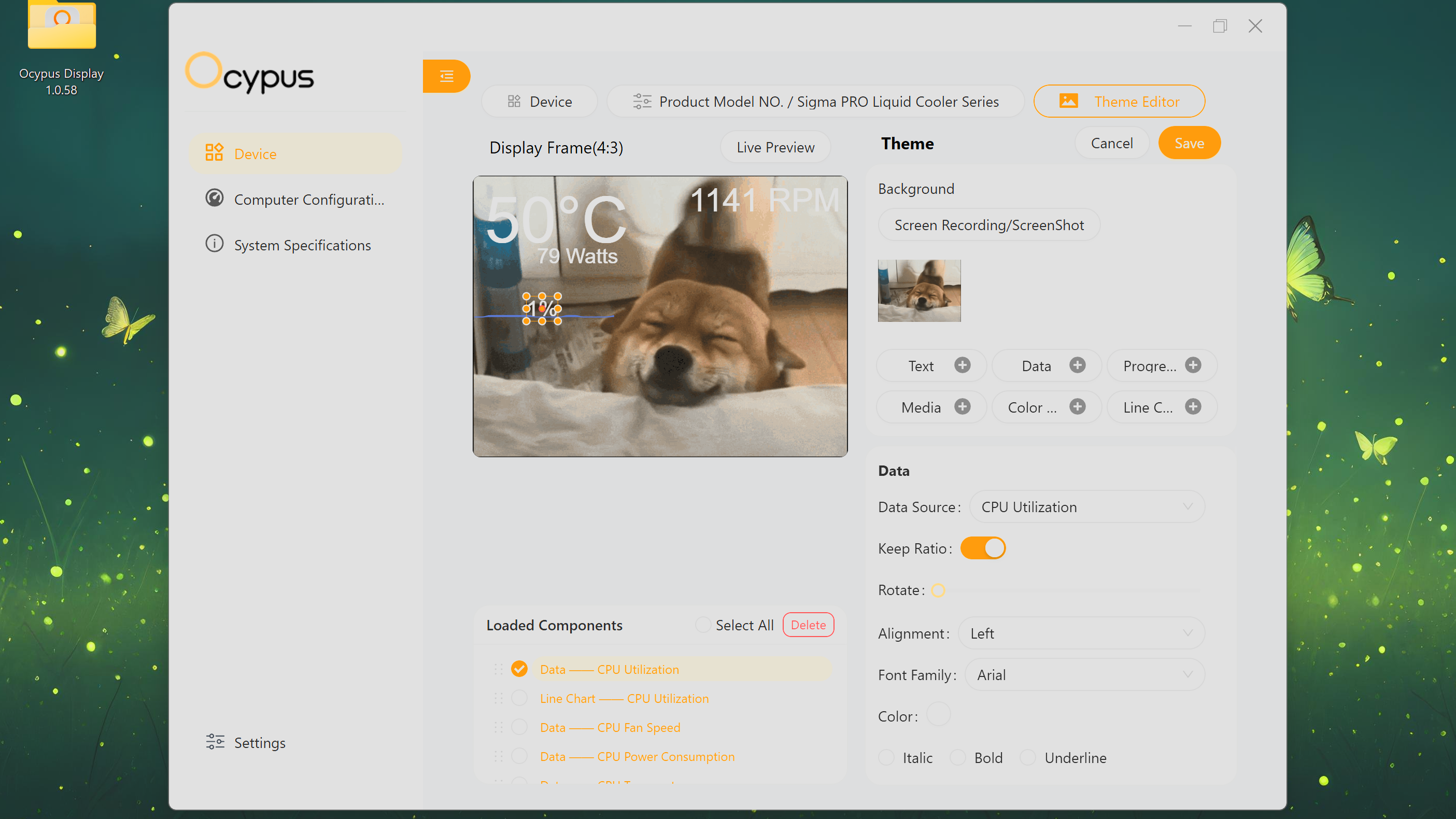This screenshot has height=819, width=1456.
Task: Open the Data Source dropdown
Action: [x=1087, y=507]
